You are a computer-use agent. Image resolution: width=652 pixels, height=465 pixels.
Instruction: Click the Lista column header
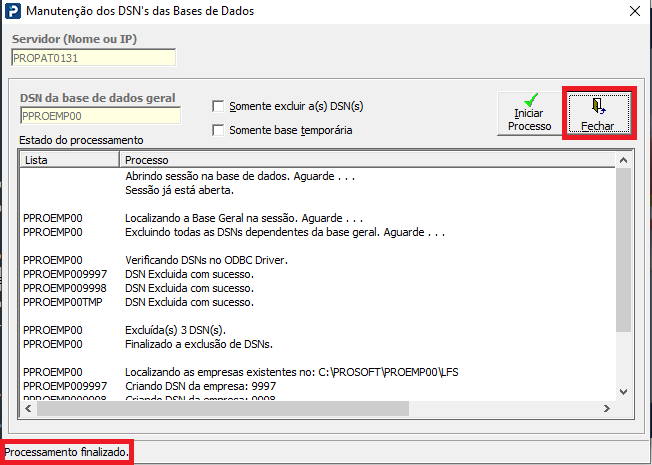pos(69,160)
